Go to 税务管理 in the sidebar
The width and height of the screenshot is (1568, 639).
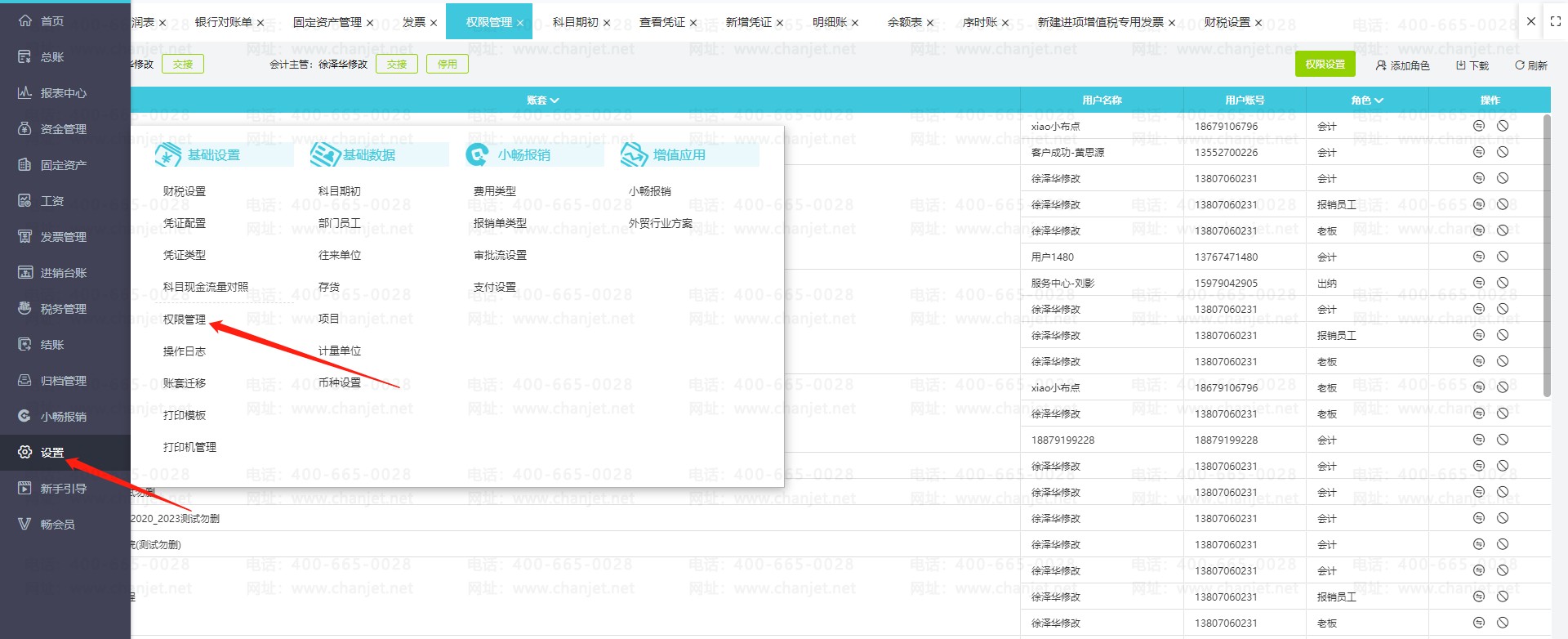point(63,309)
